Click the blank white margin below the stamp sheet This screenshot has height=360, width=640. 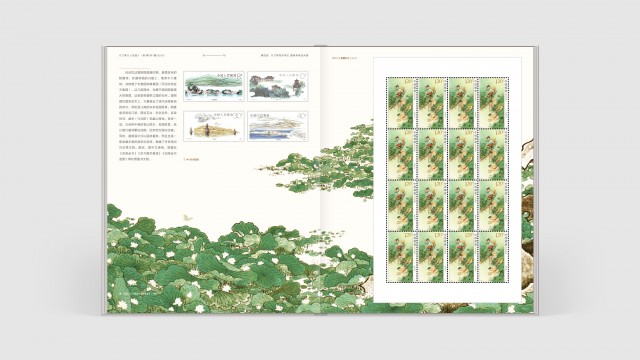coord(447,293)
